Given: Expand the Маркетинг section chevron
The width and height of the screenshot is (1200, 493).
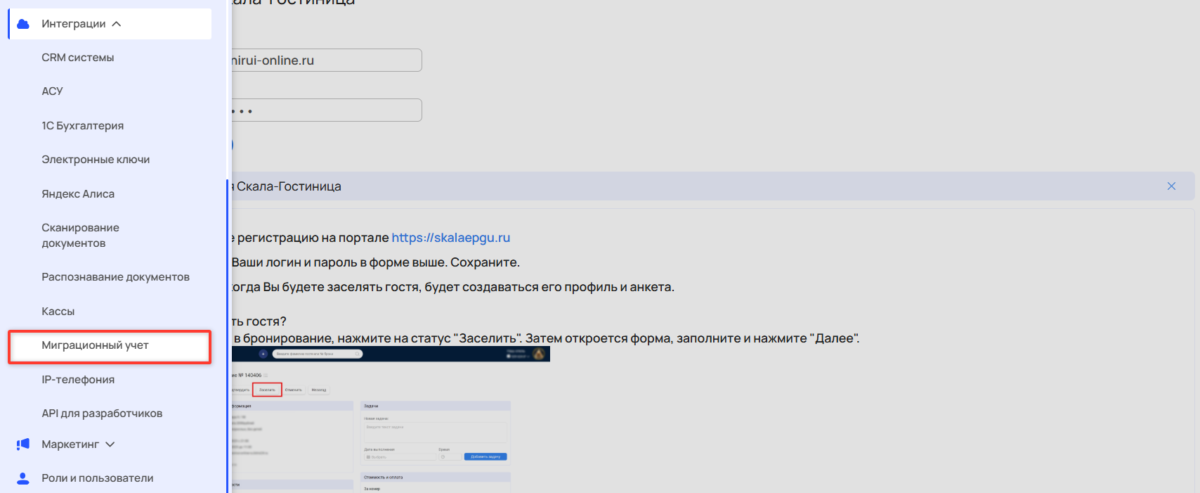Looking at the screenshot, I should click(110, 444).
